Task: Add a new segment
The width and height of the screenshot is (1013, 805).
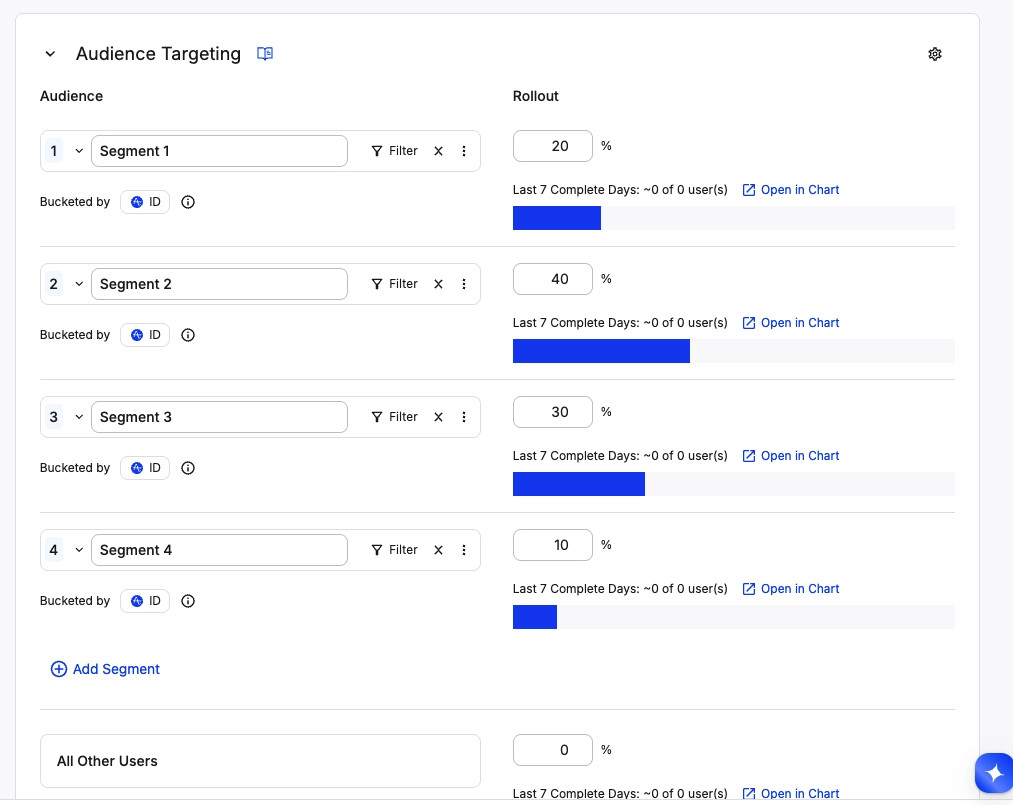Action: tap(105, 669)
